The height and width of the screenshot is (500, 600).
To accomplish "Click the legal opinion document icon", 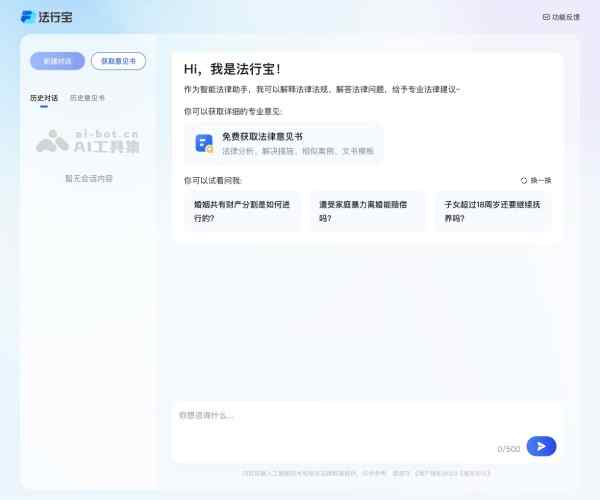I will click(204, 144).
